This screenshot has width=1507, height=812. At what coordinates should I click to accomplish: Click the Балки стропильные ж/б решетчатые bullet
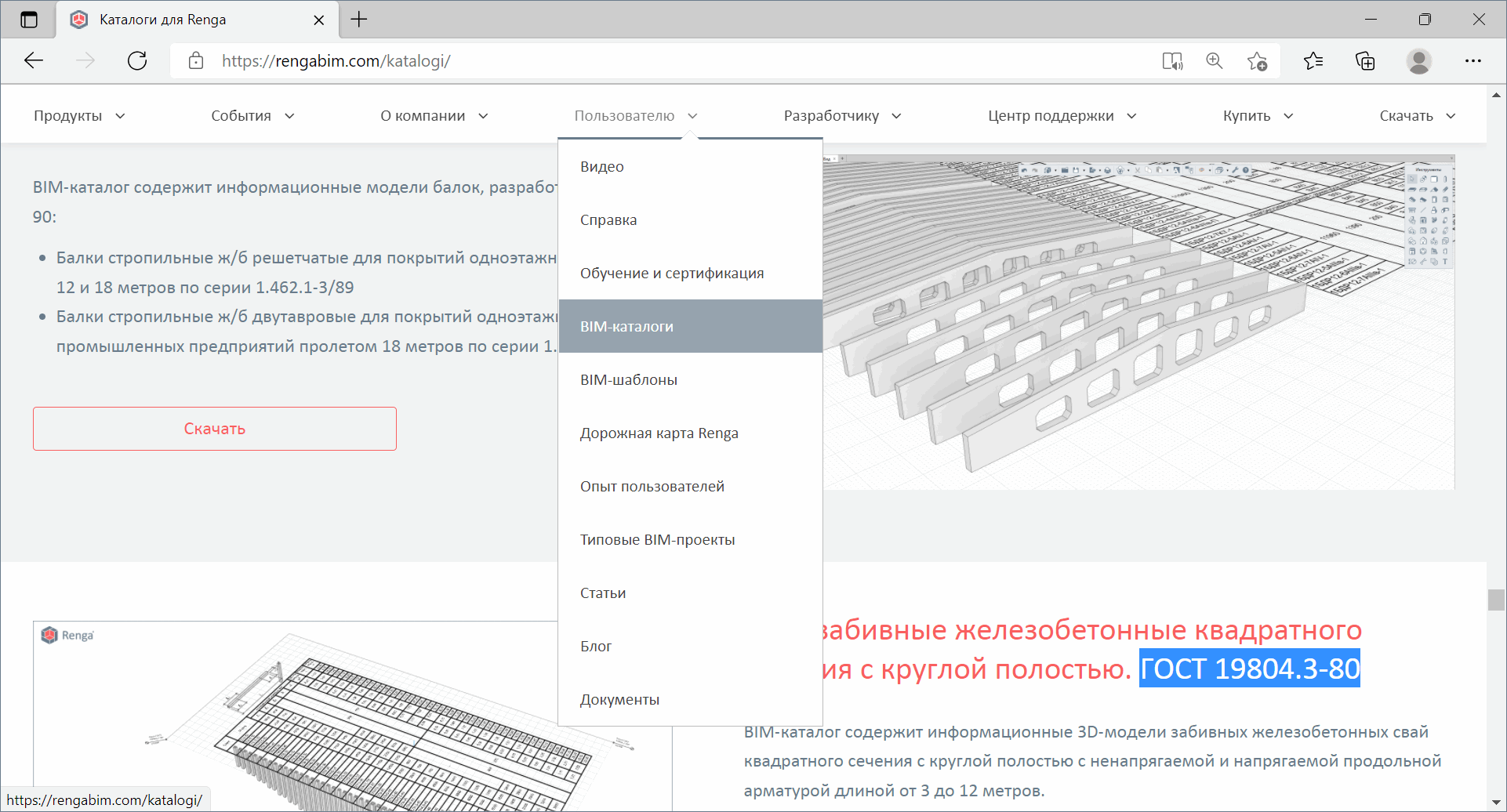click(x=307, y=273)
